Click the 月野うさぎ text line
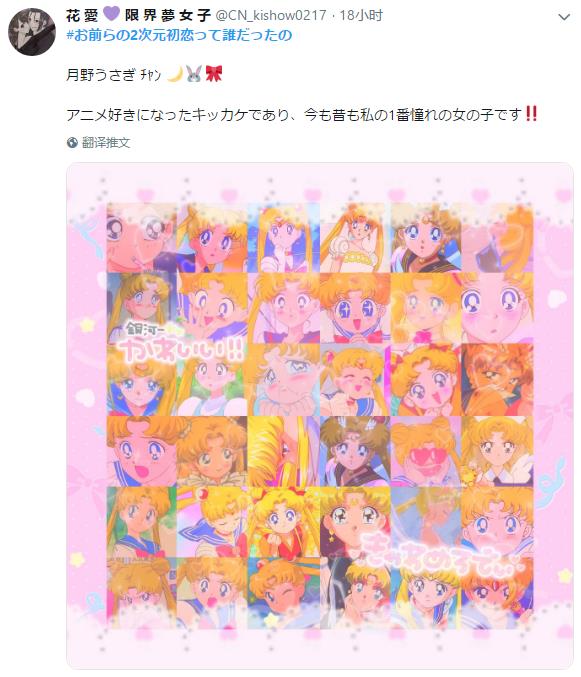581x677 pixels. pyautogui.click(x=144, y=74)
